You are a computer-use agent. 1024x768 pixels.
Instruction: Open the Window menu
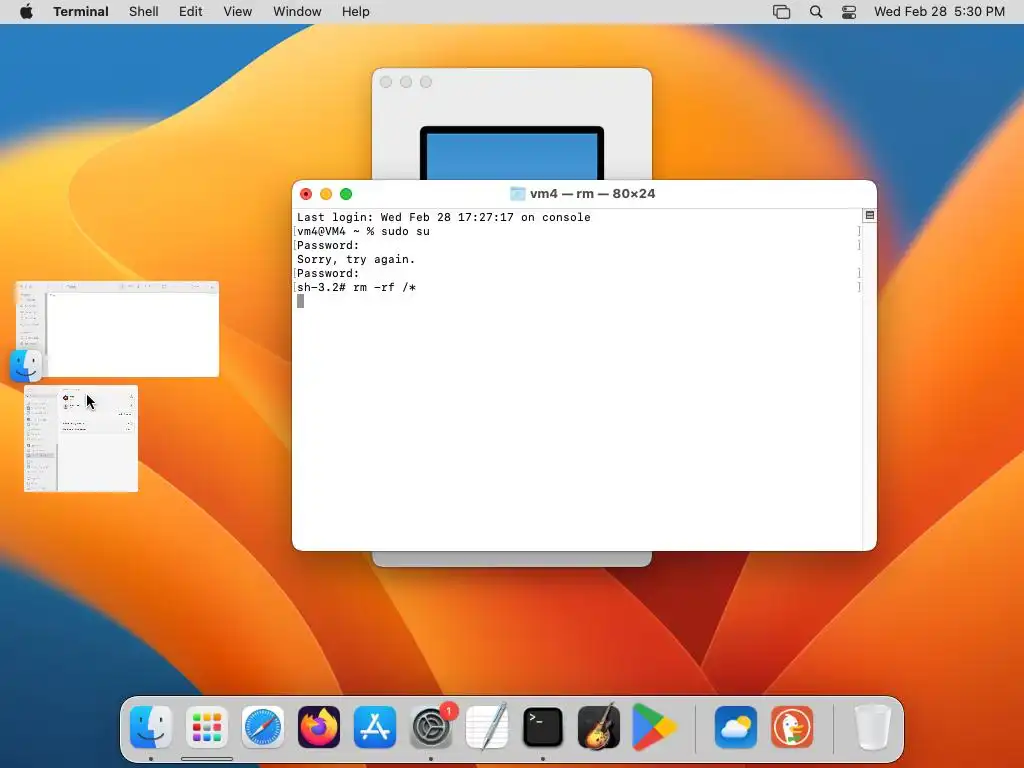(297, 12)
